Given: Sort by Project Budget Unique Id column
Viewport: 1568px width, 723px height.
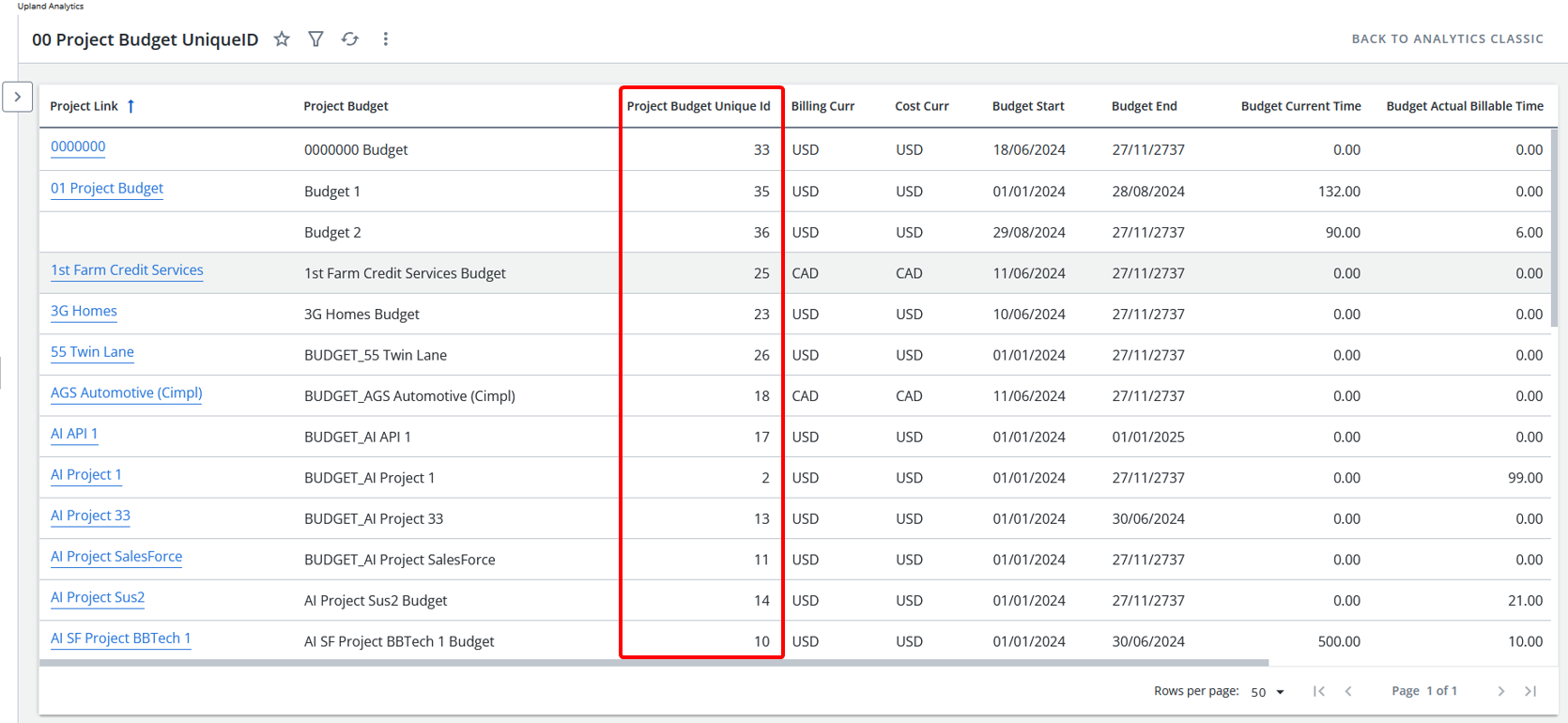Looking at the screenshot, I should [x=698, y=106].
